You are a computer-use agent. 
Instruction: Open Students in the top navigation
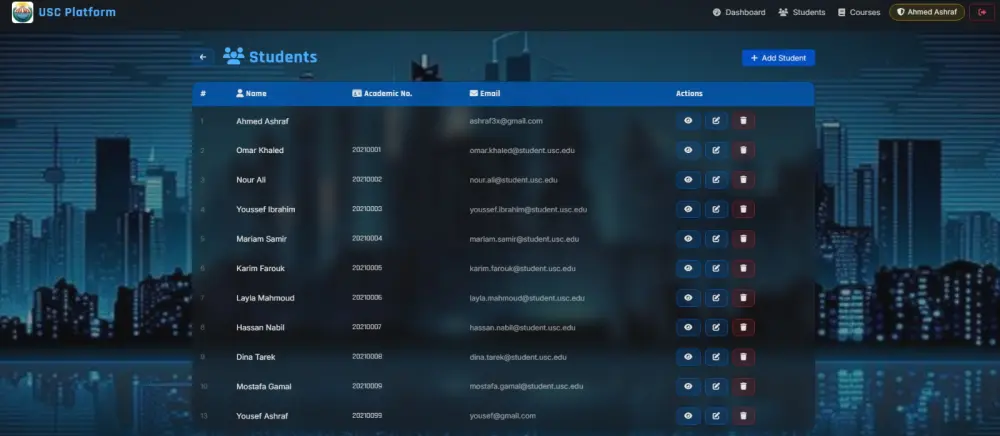(802, 12)
